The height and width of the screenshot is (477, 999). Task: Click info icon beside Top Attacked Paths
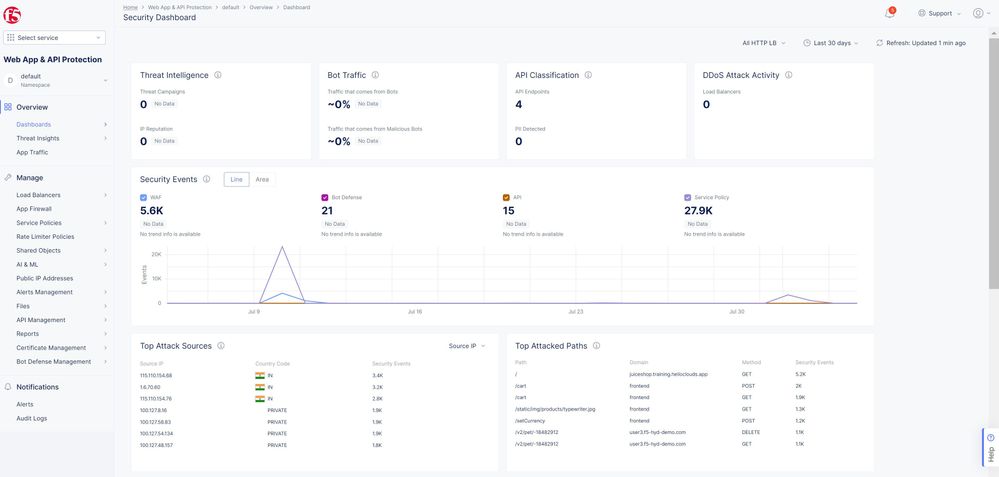coord(596,346)
